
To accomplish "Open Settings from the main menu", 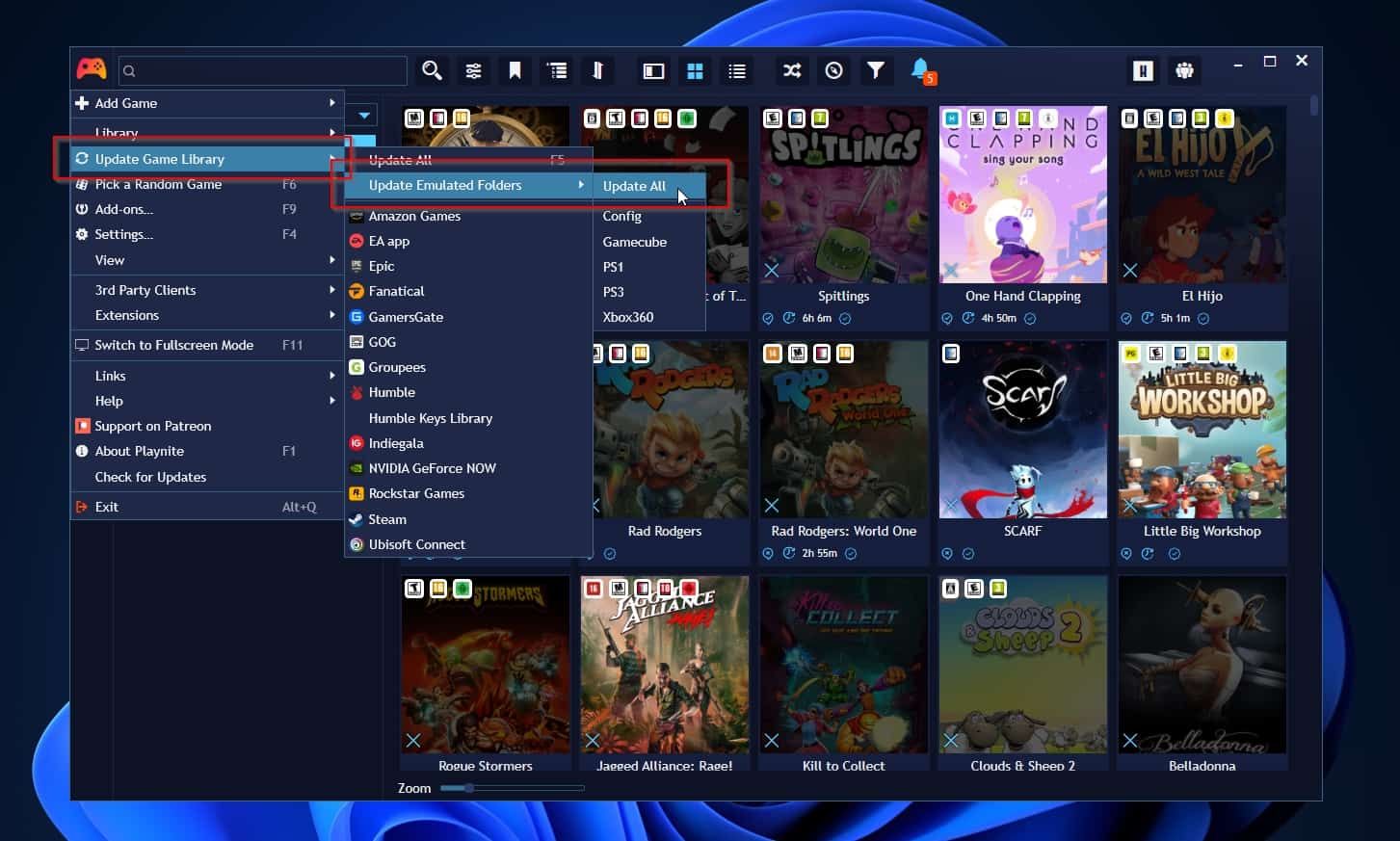I will click(207, 234).
